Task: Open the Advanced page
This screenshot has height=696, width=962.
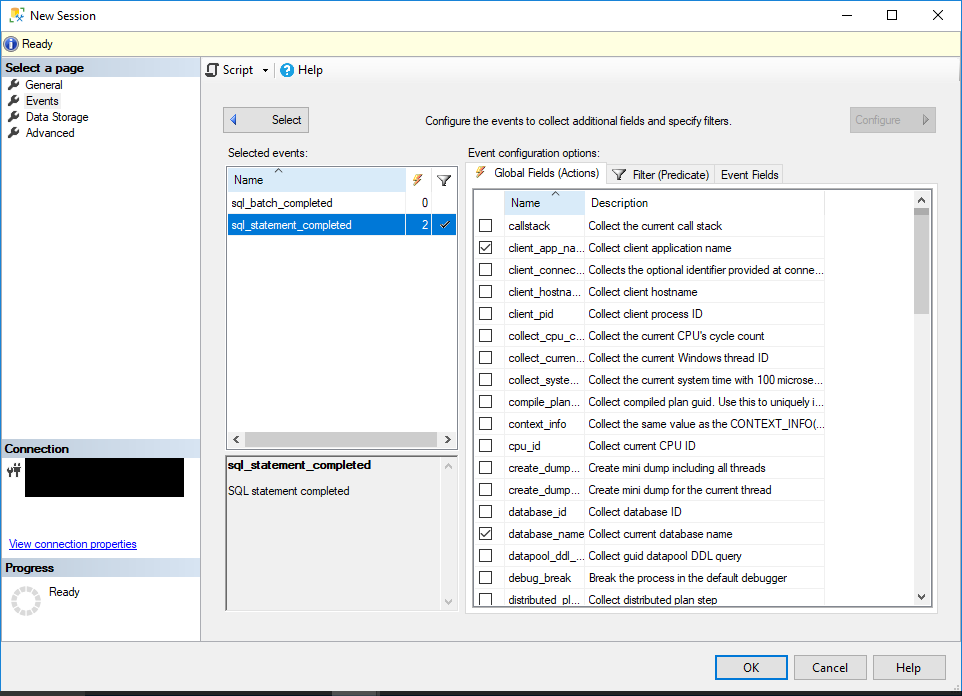Action: (49, 132)
